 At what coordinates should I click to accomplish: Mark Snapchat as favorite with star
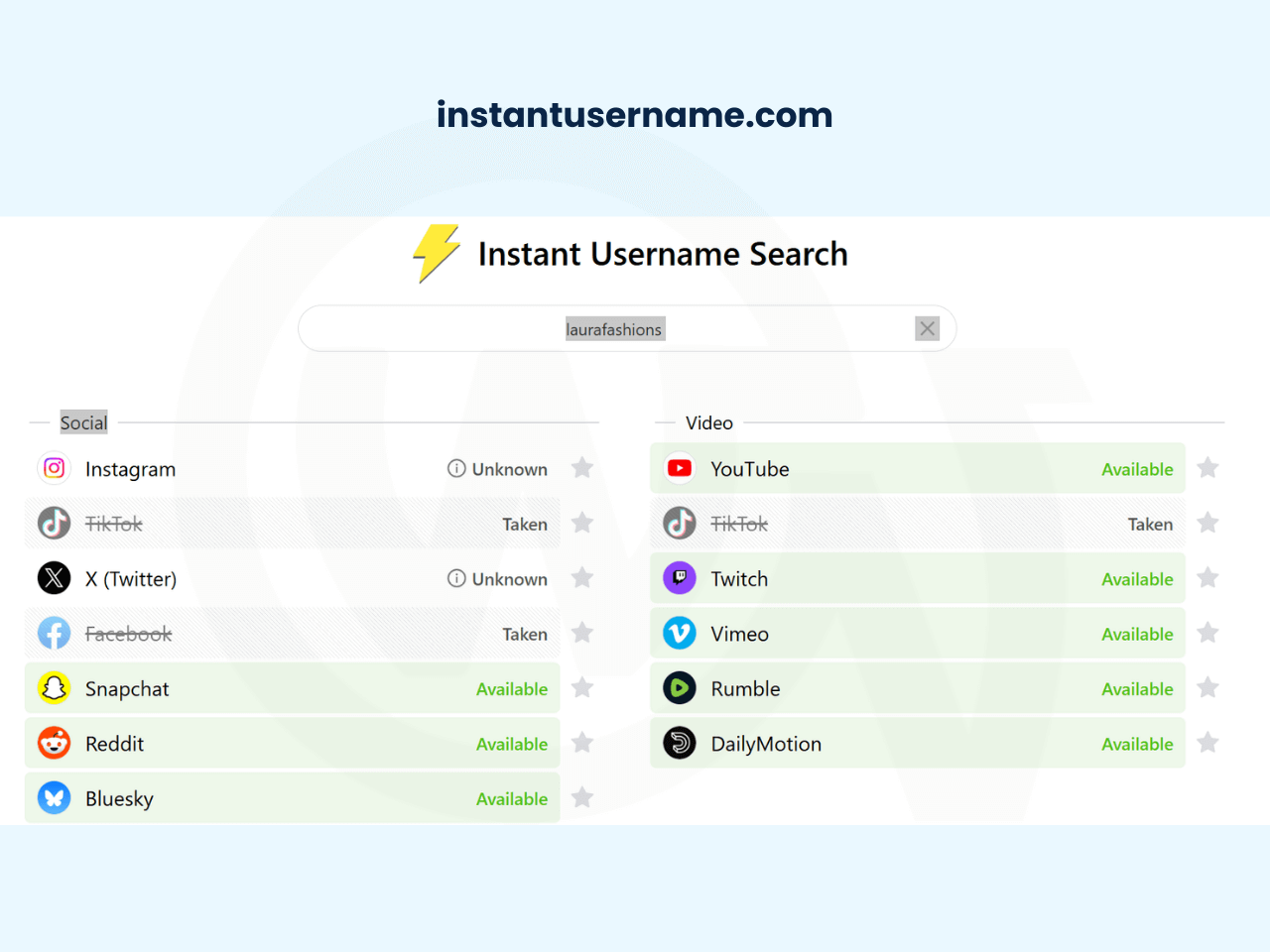(582, 688)
